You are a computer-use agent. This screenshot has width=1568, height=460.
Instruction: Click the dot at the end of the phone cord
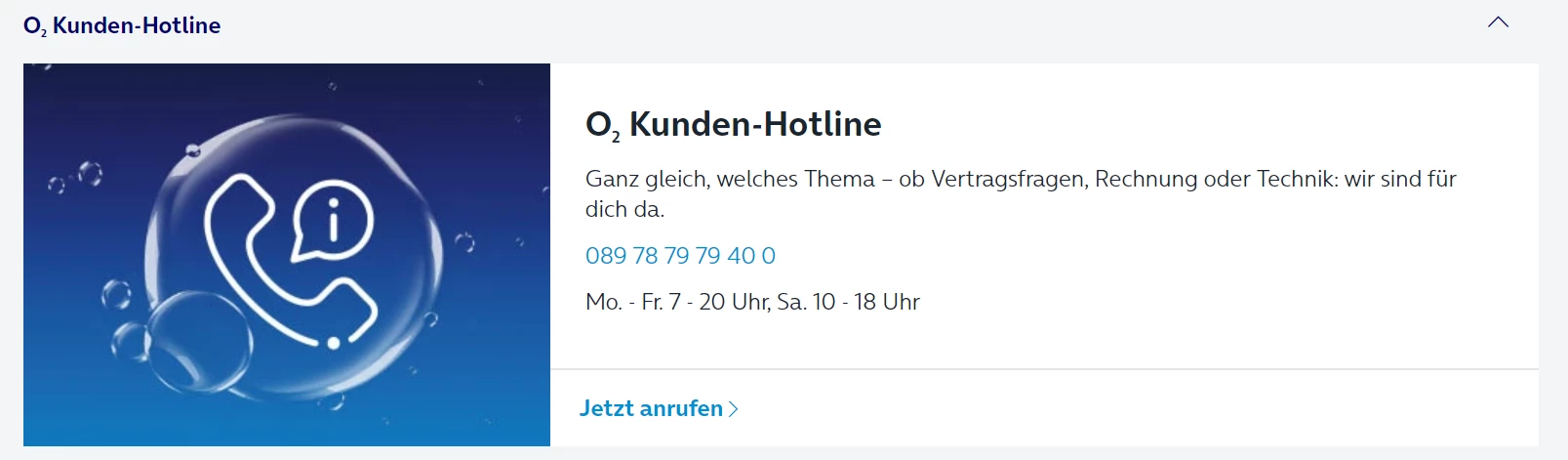(x=334, y=343)
